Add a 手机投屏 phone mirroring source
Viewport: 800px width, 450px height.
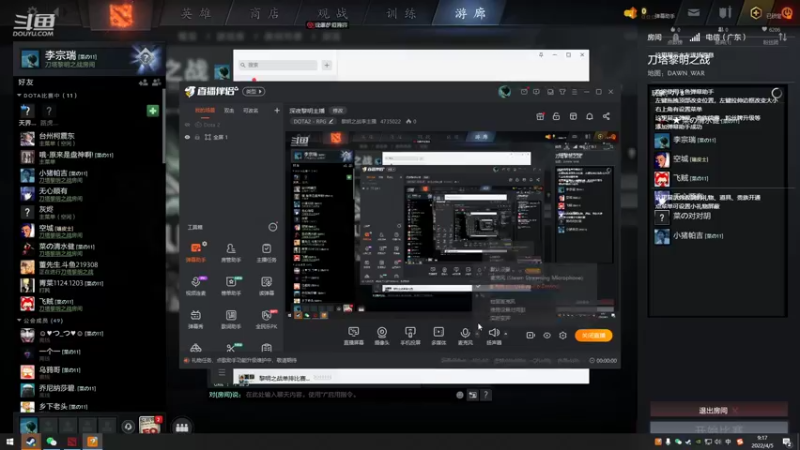pos(410,336)
